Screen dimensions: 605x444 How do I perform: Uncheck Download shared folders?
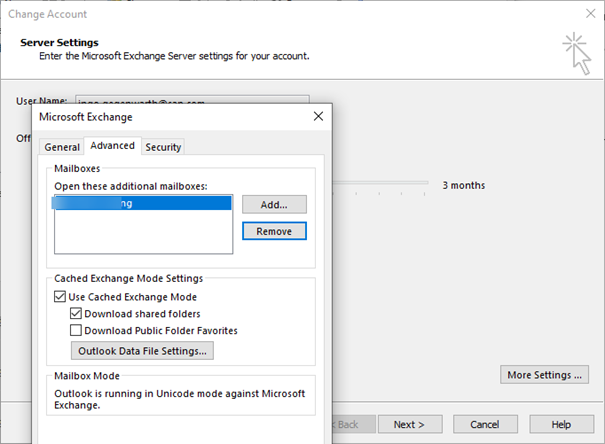point(76,314)
